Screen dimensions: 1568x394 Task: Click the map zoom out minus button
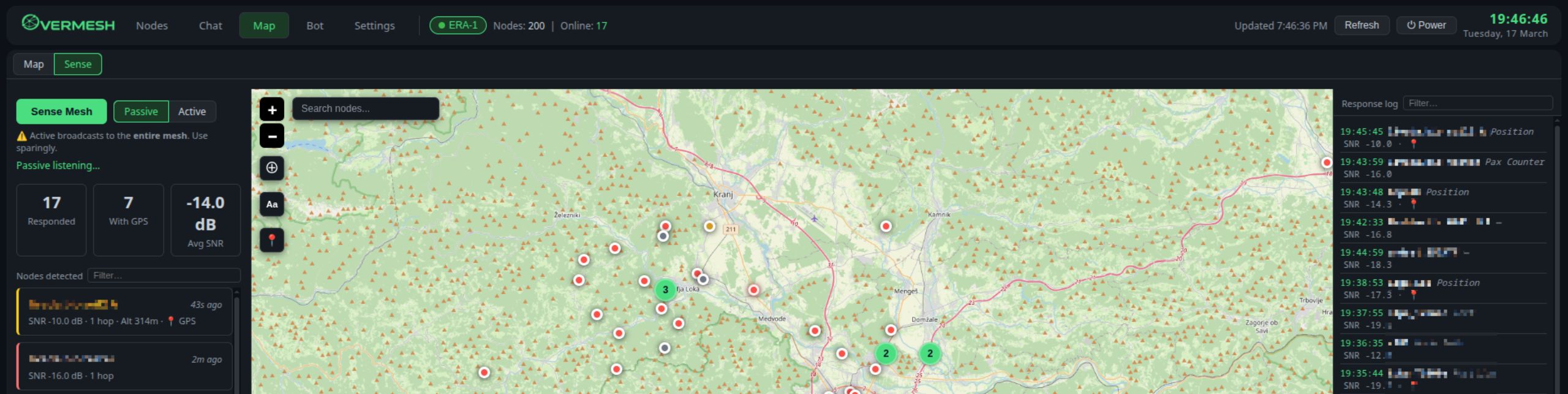(272, 136)
